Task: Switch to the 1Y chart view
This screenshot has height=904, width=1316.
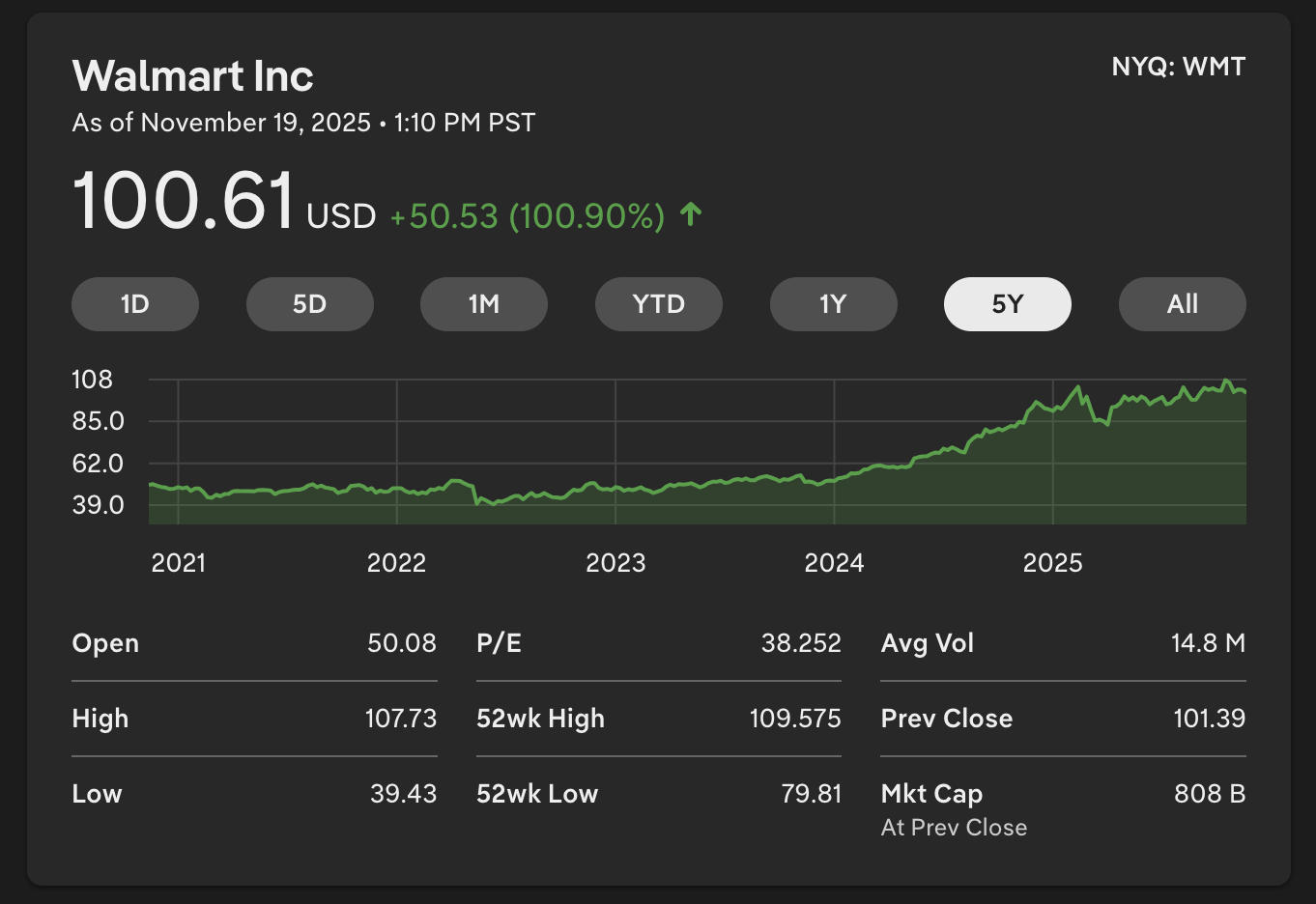Action: 833,304
